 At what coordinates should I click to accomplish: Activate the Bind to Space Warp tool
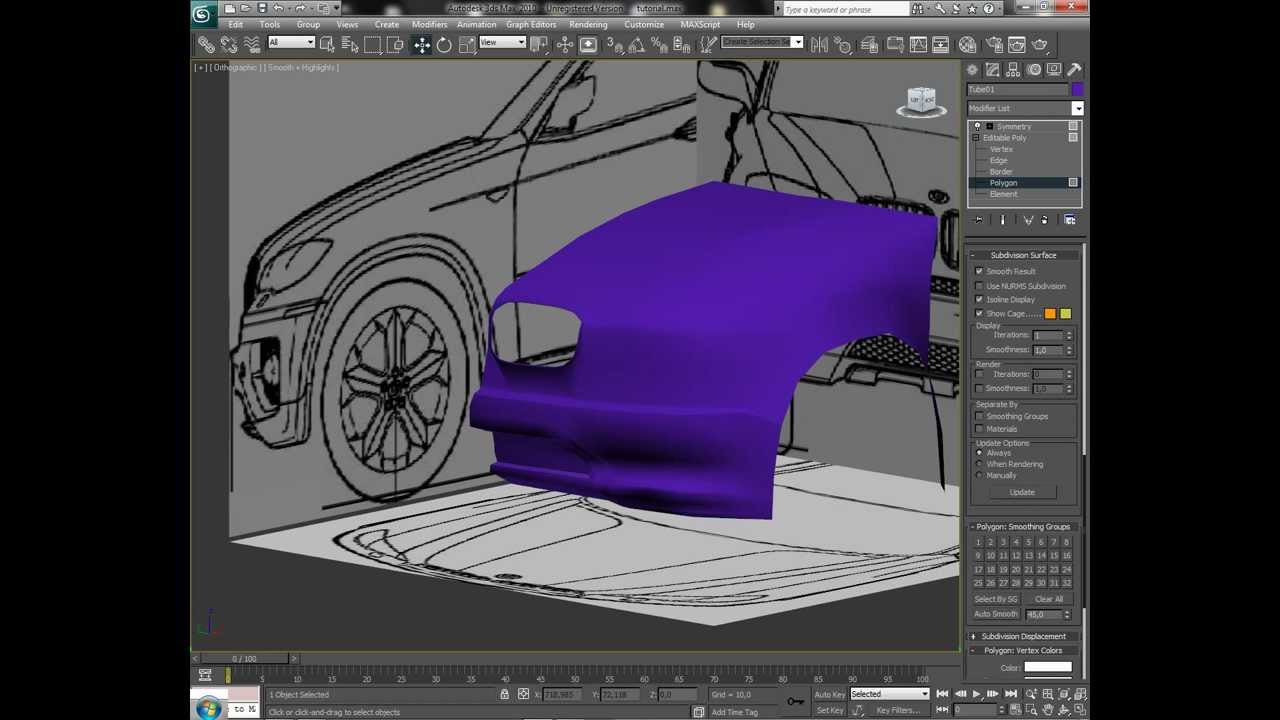[252, 44]
